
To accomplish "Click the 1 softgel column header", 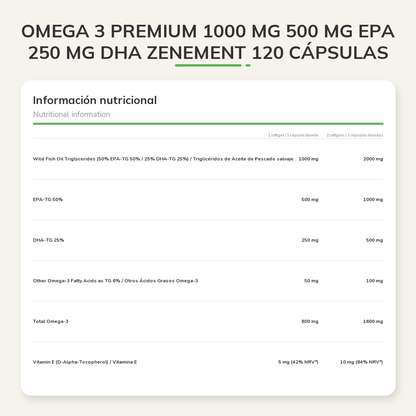I will pos(293,135).
